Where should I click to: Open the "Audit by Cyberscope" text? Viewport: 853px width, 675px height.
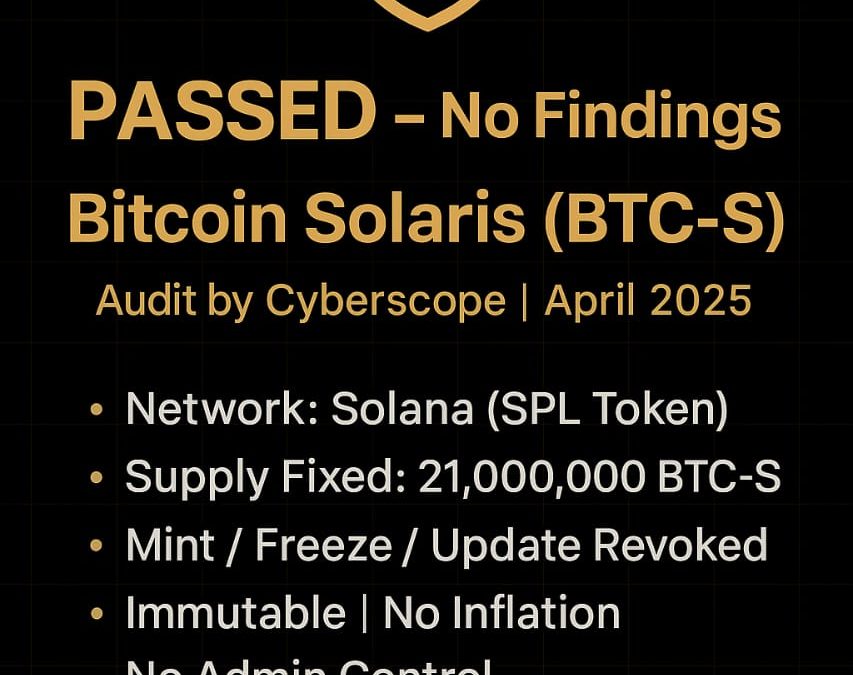pyautogui.click(x=300, y=299)
